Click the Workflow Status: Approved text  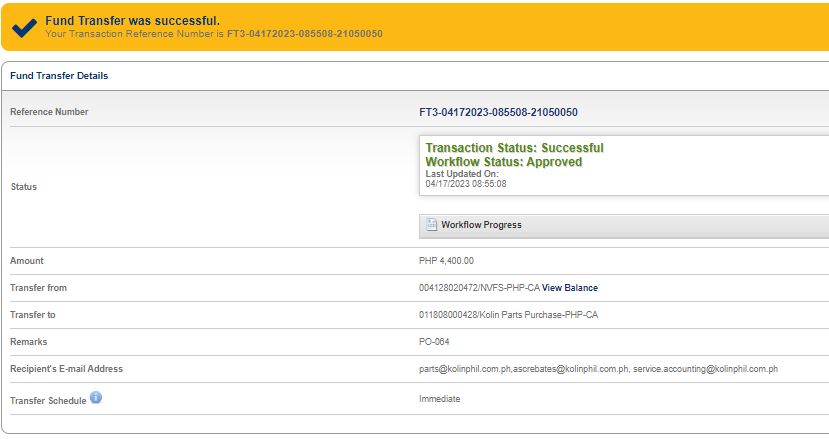click(x=503, y=162)
